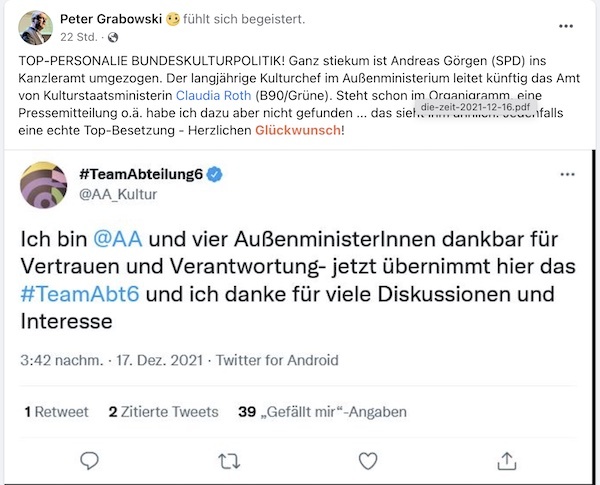
Task: Open the 22 Std. post timestamp
Action: tap(76, 37)
